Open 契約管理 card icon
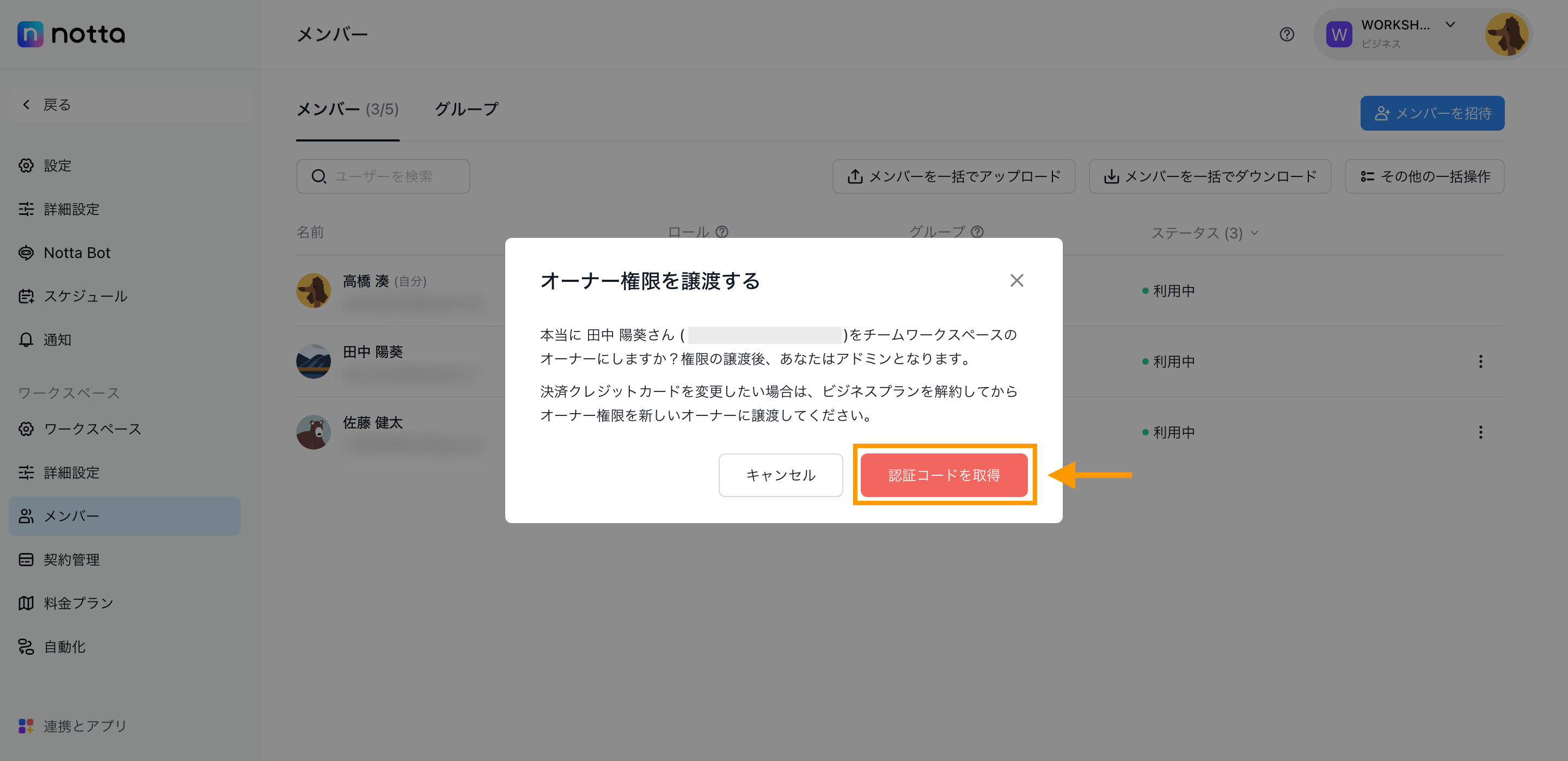Image resolution: width=1568 pixels, height=761 pixels. [26, 560]
